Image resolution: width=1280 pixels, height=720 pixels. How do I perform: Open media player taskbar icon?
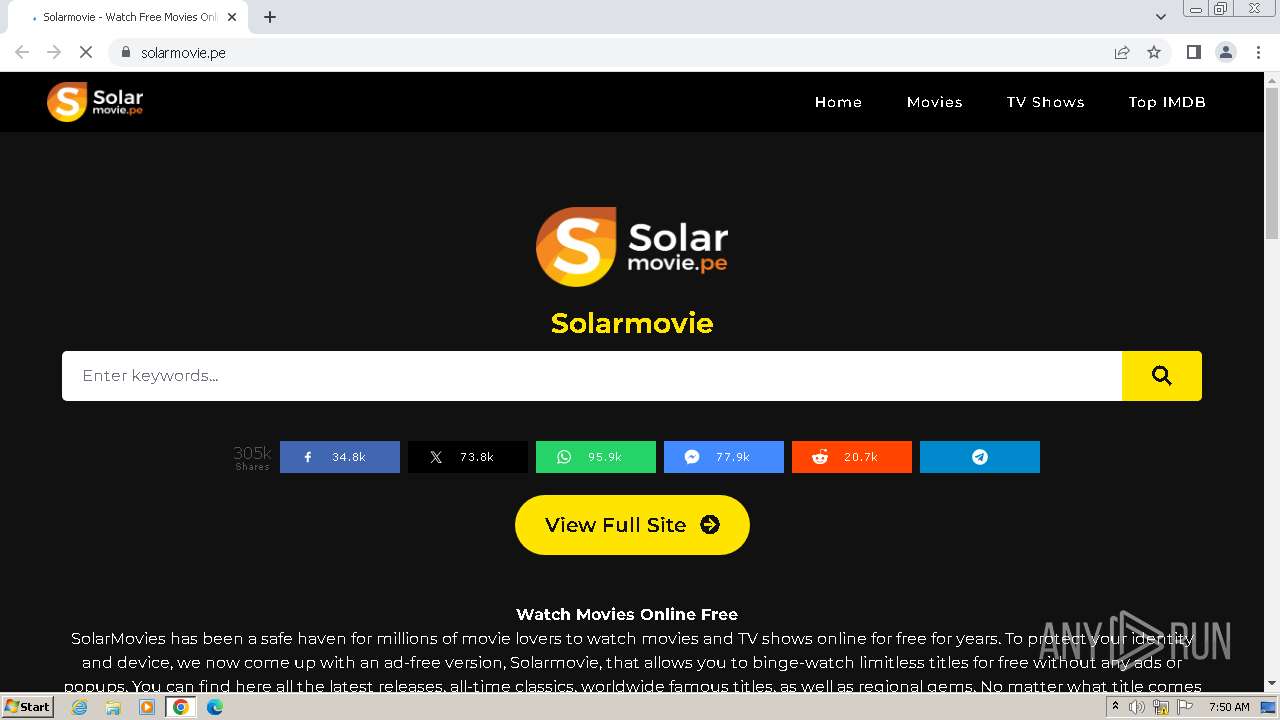(147, 707)
